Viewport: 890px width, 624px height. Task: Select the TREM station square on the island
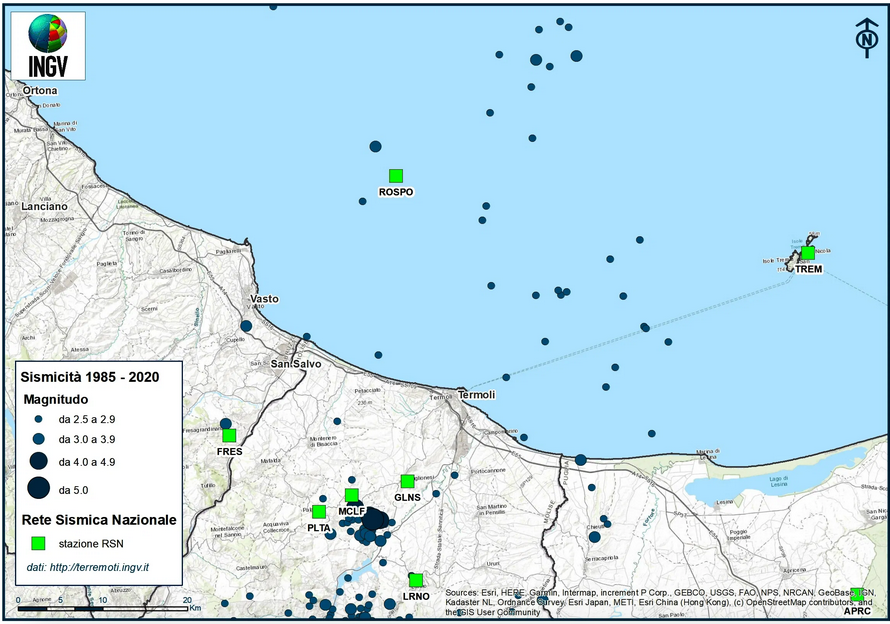pos(807,253)
